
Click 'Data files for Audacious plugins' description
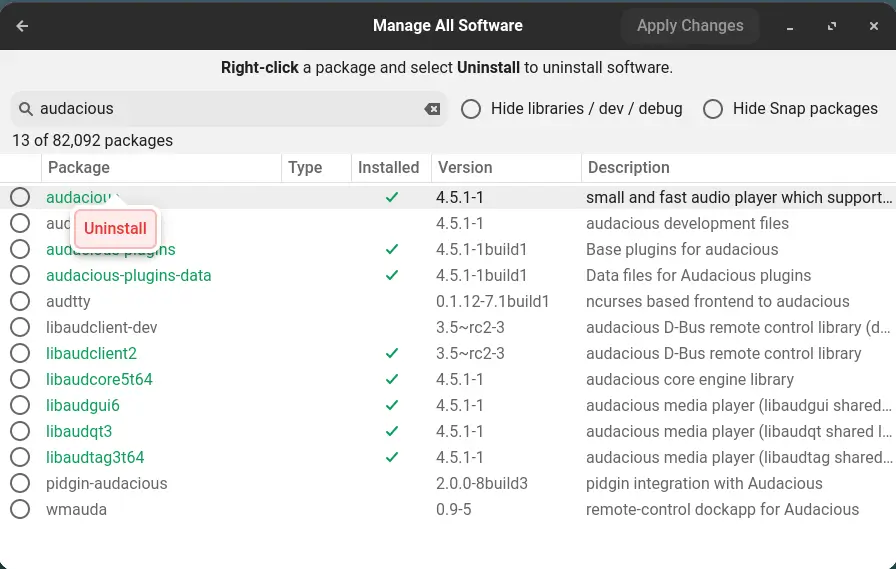[x=699, y=275]
